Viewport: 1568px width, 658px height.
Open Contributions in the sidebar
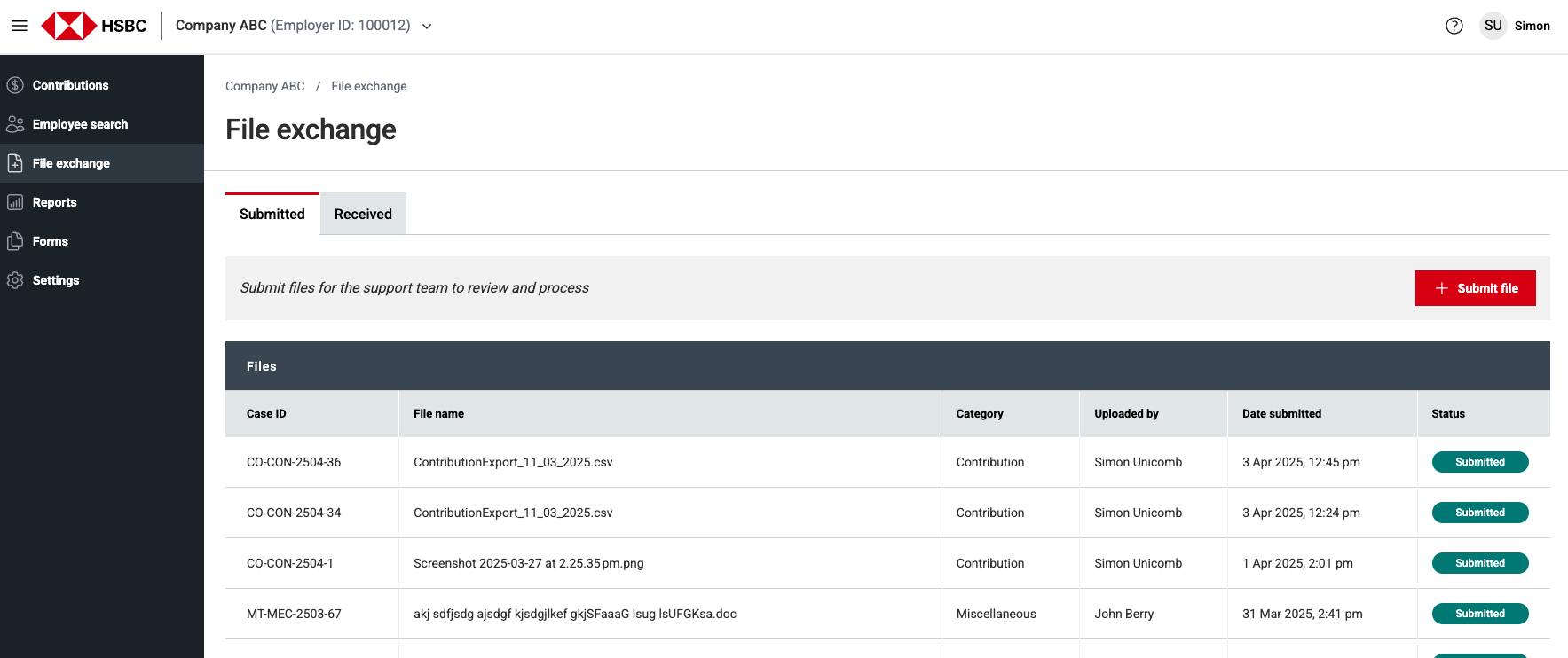click(102, 85)
